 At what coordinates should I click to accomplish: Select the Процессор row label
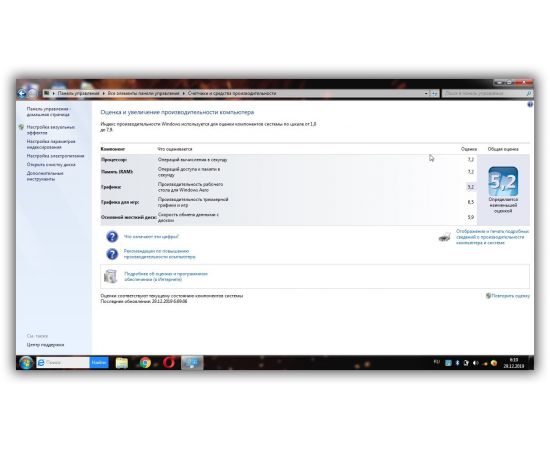click(x=114, y=160)
